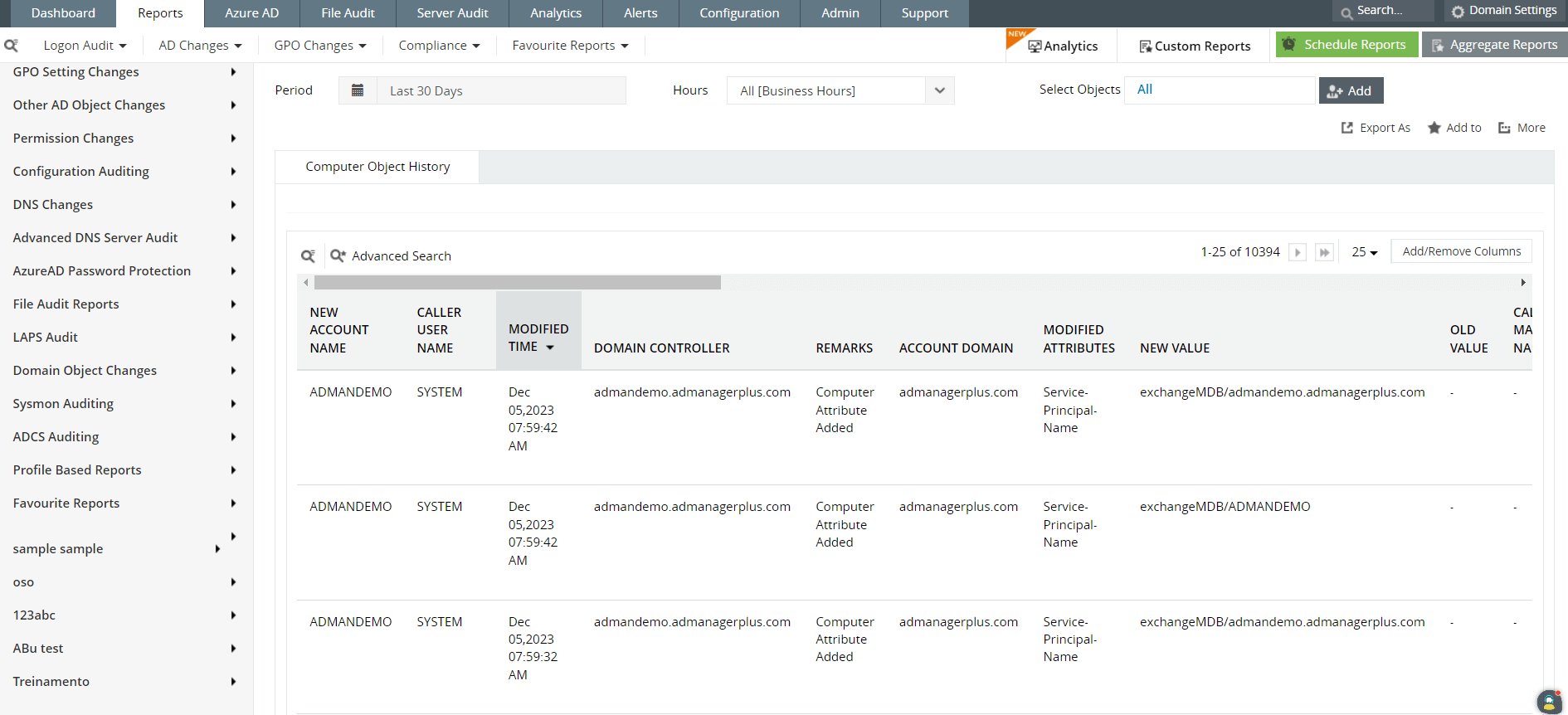Open the Alerts tab
This screenshot has height=715, width=1568.
pyautogui.click(x=640, y=13)
